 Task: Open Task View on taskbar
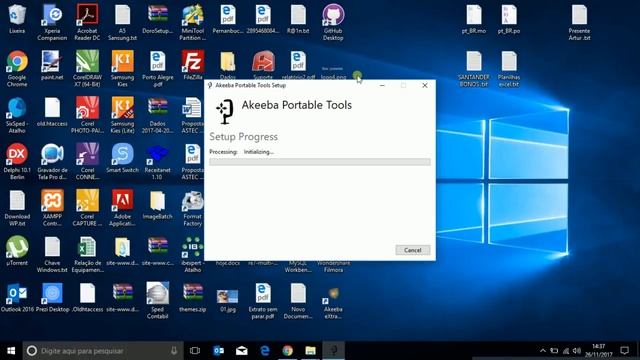(195, 351)
